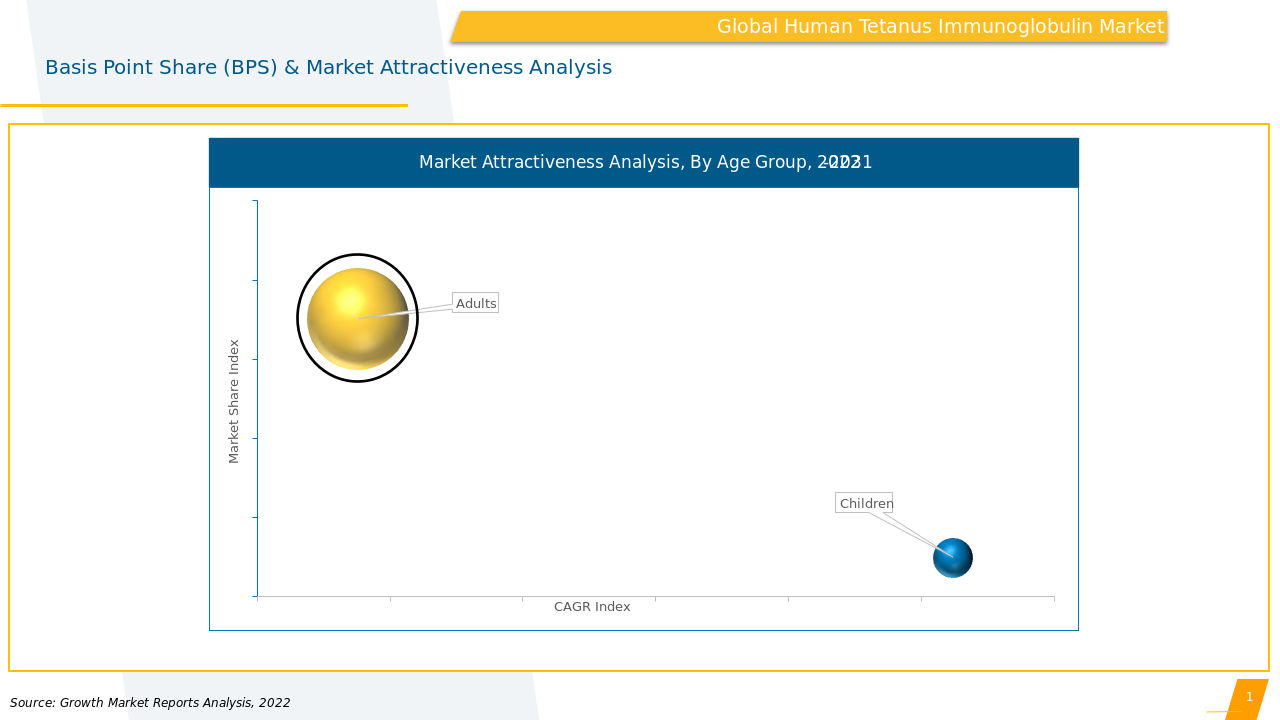Click the overlapping year text in chart title
The height and width of the screenshot is (720, 1280).
tap(845, 162)
